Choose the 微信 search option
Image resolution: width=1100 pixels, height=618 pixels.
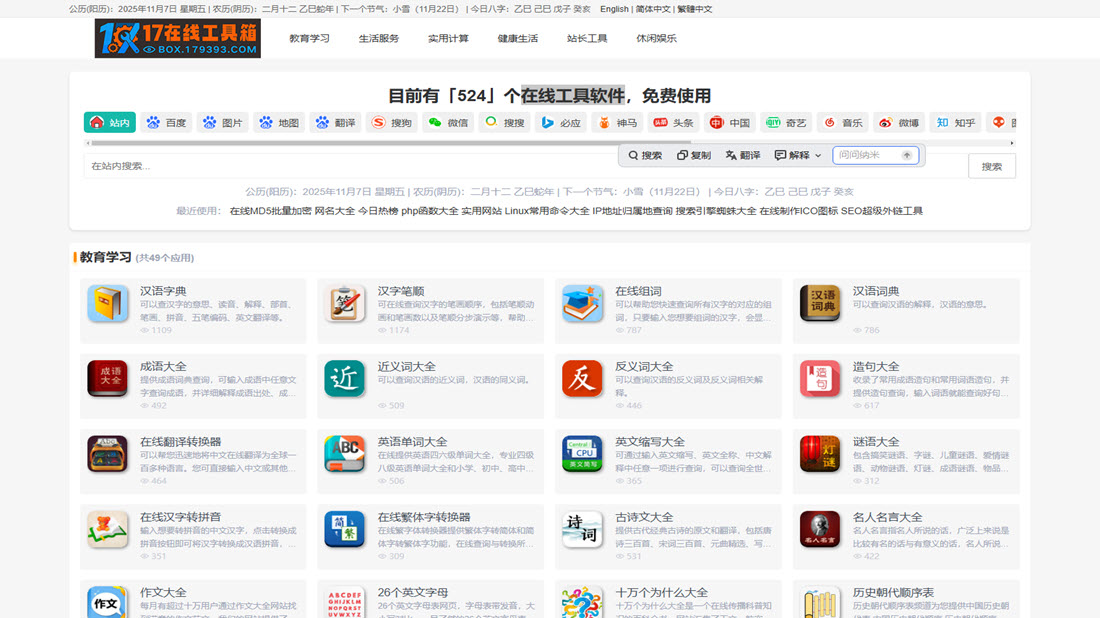448,123
